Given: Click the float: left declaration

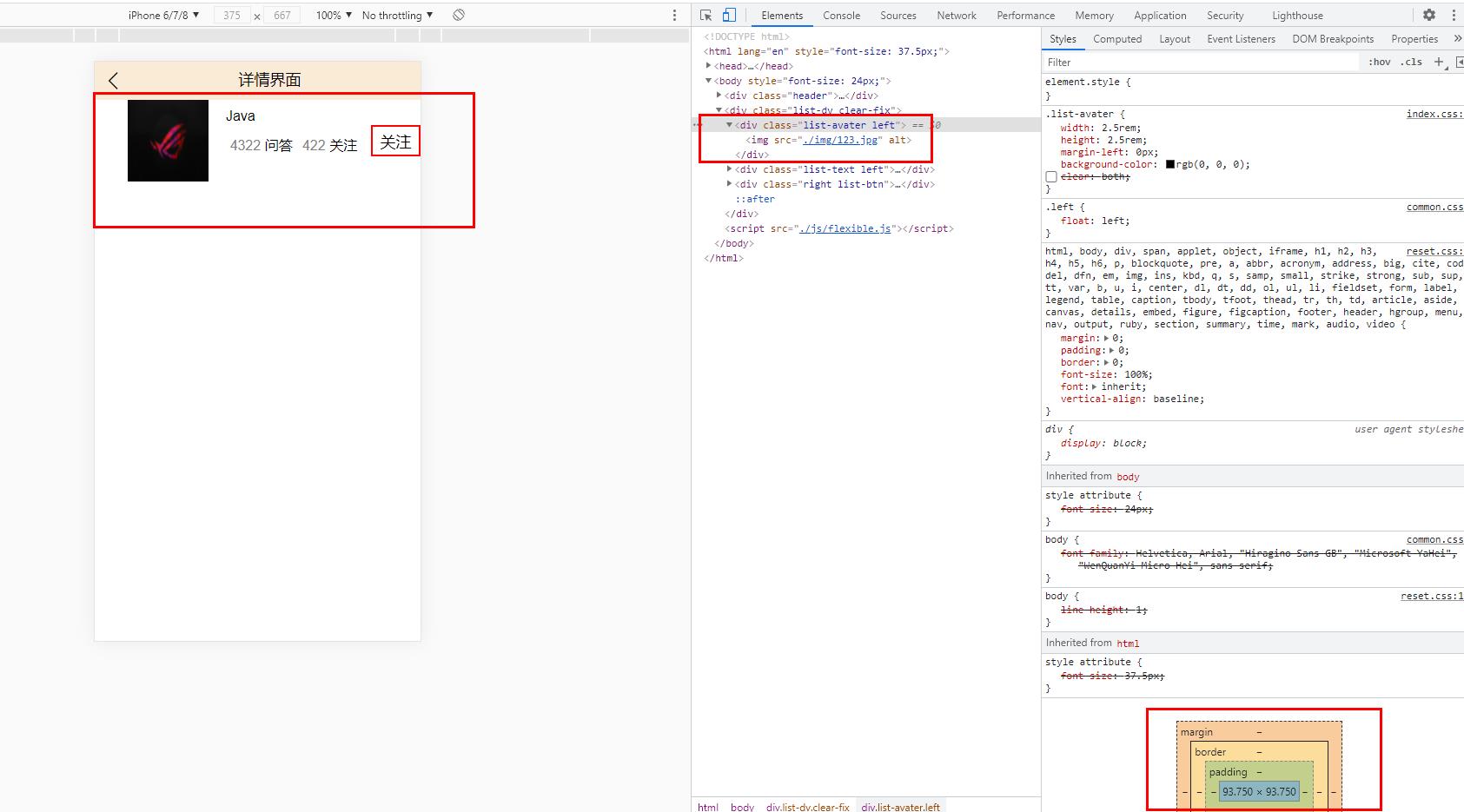Looking at the screenshot, I should (x=1095, y=221).
